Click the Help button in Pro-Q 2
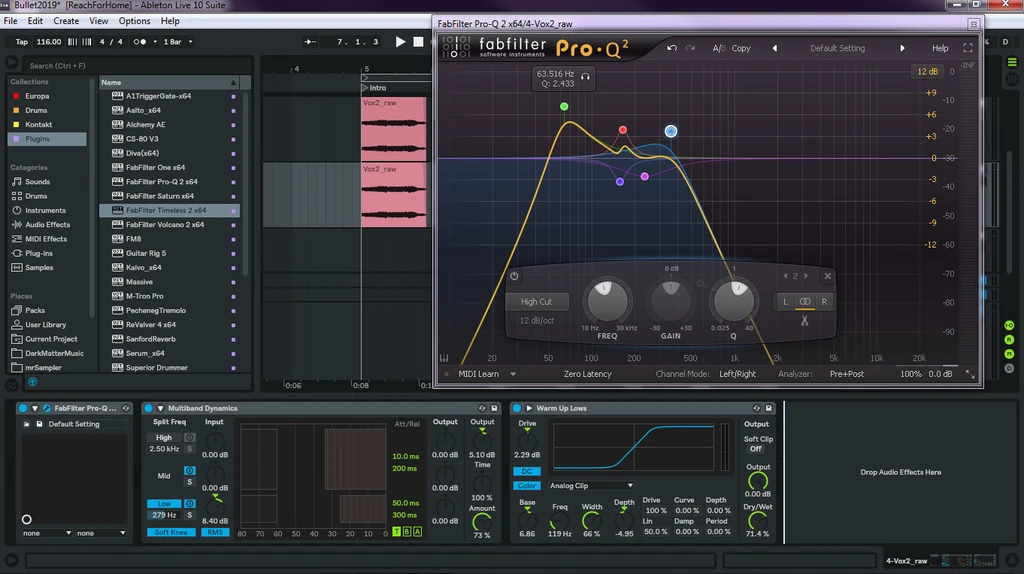Screen dimensions: 1024x574 pos(940,48)
